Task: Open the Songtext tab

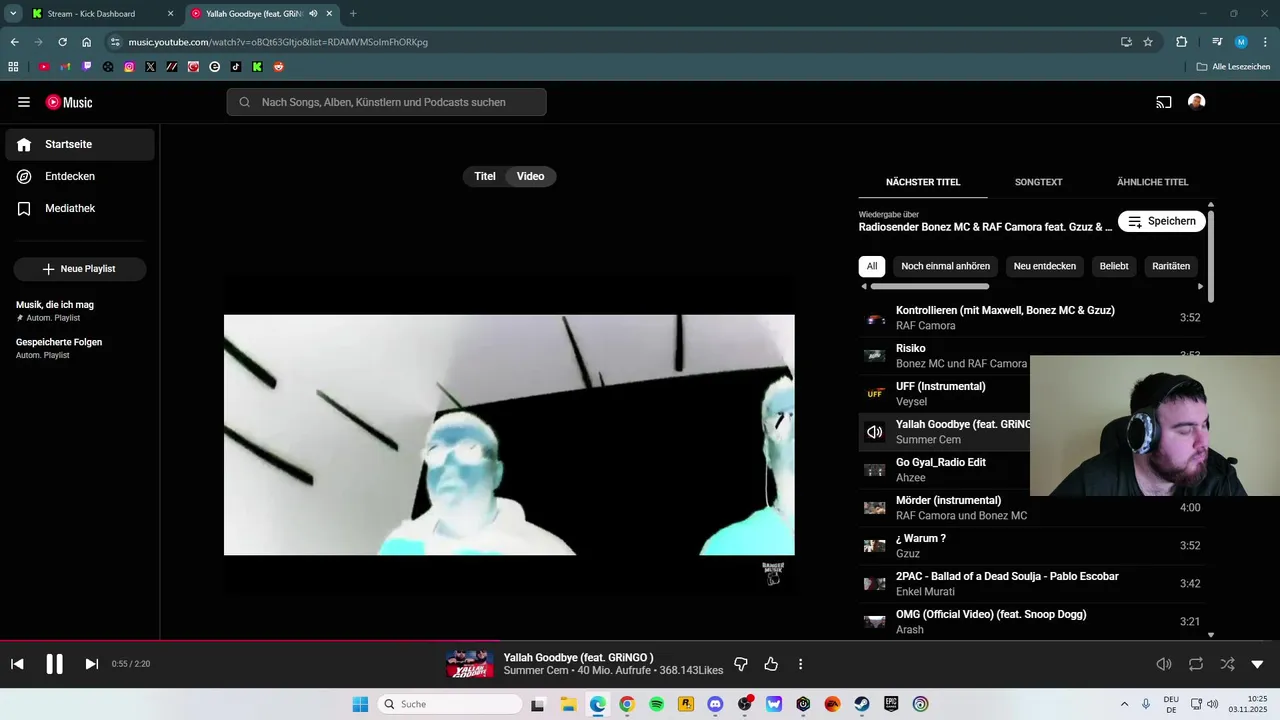Action: point(1038,182)
